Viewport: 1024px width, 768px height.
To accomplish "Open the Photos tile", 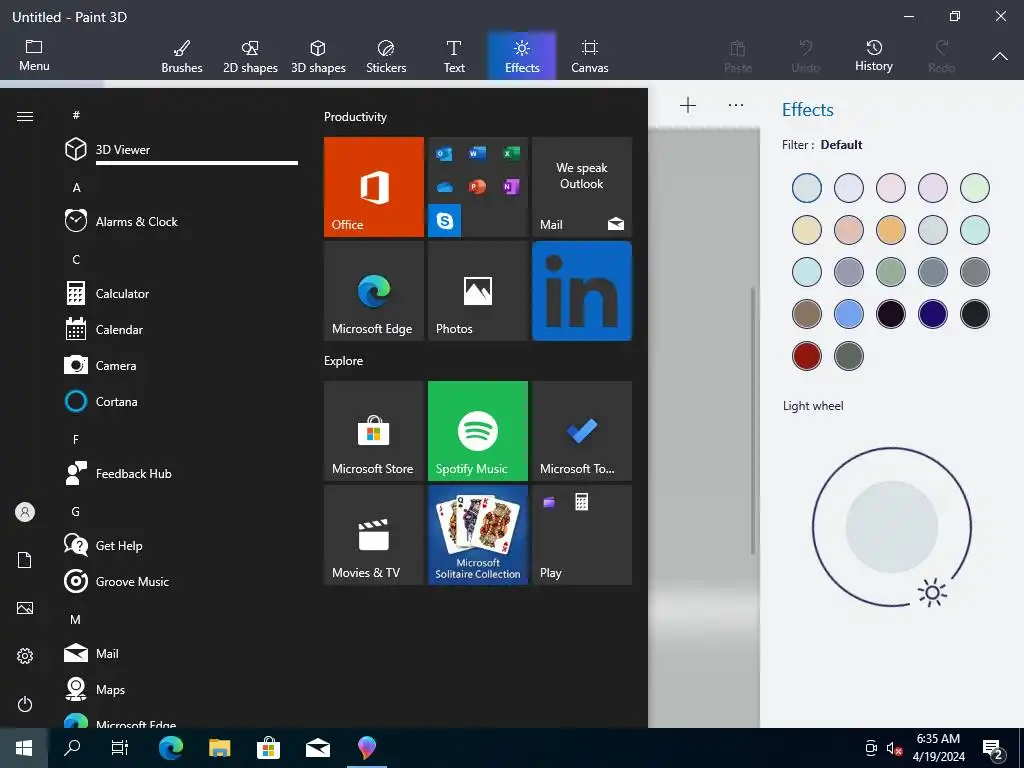I will coord(477,291).
